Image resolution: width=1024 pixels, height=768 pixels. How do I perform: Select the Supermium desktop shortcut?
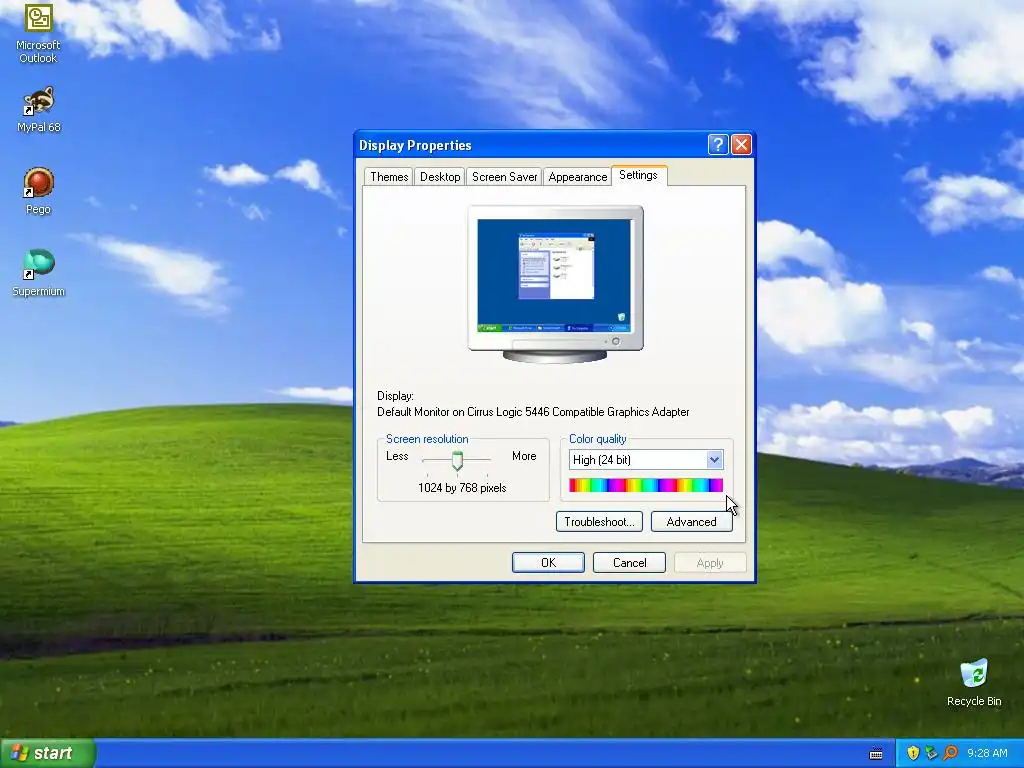(39, 273)
